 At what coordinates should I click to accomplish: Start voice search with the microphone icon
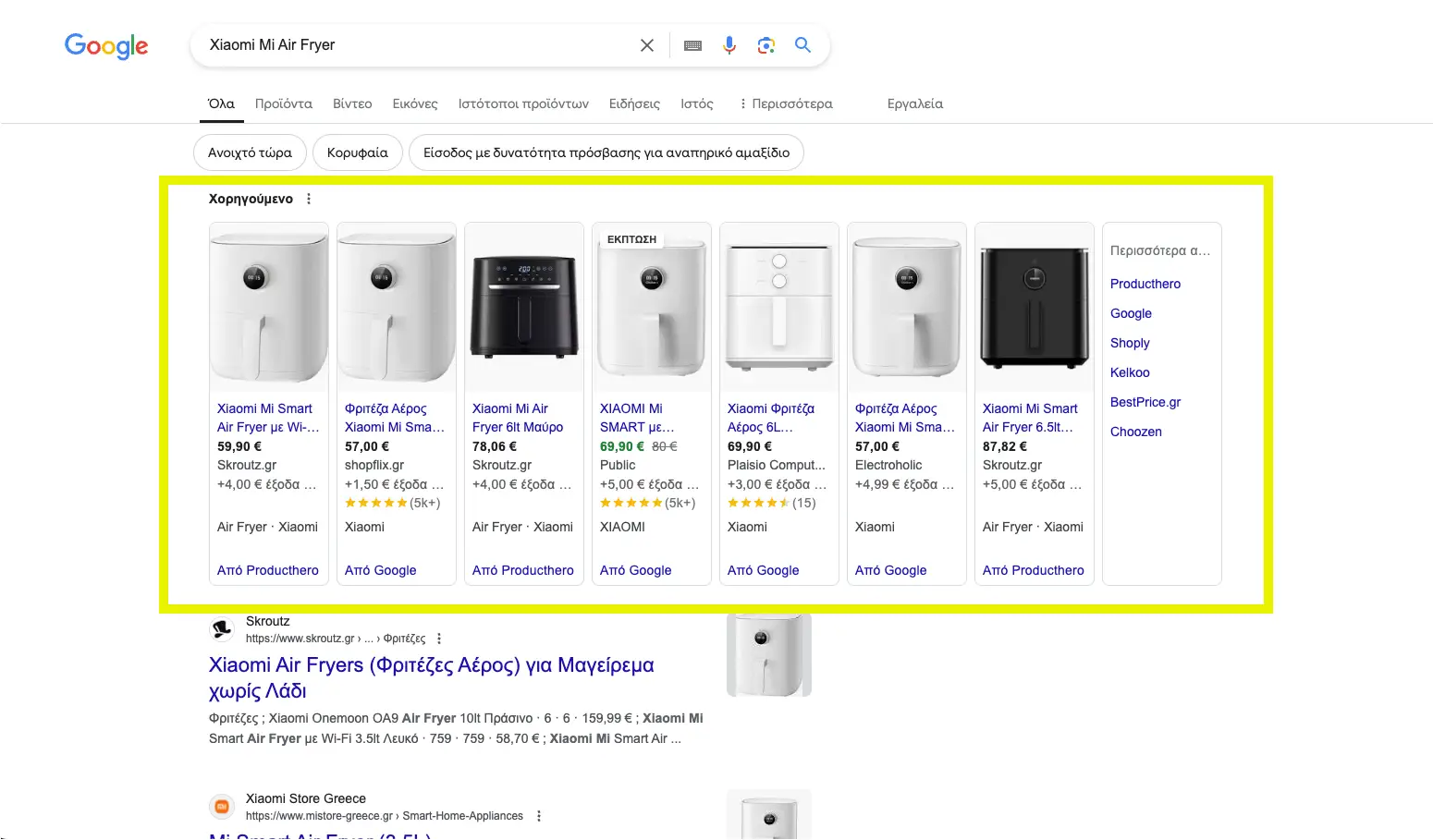(729, 45)
